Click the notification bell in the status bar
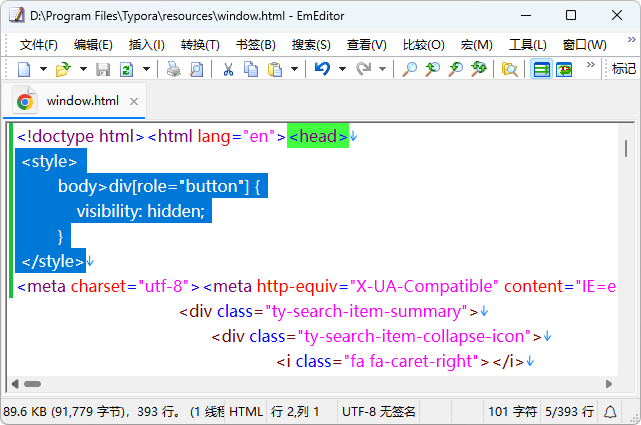The width and height of the screenshot is (641, 425). (610, 411)
